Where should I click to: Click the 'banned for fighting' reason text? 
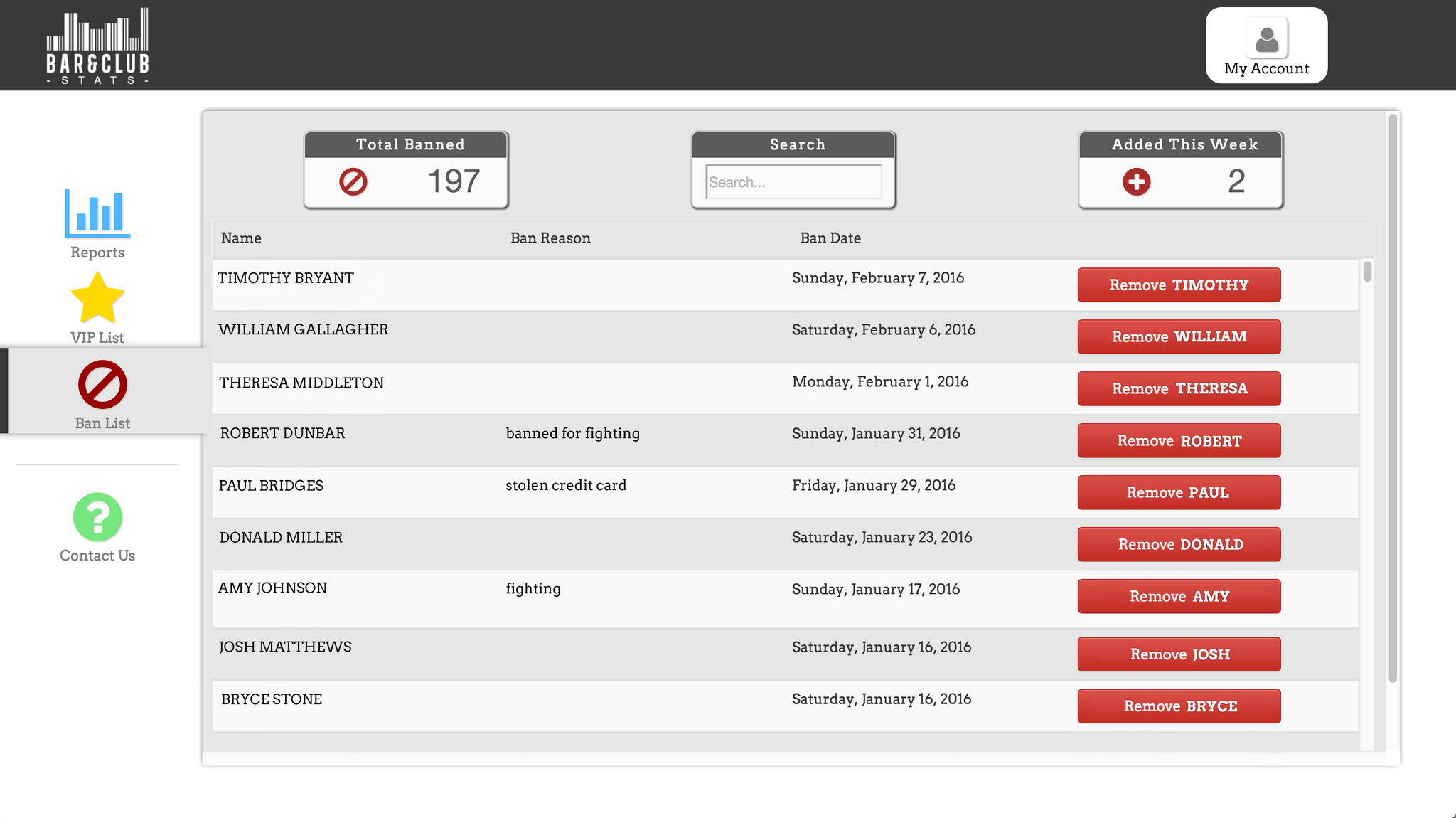coord(572,434)
